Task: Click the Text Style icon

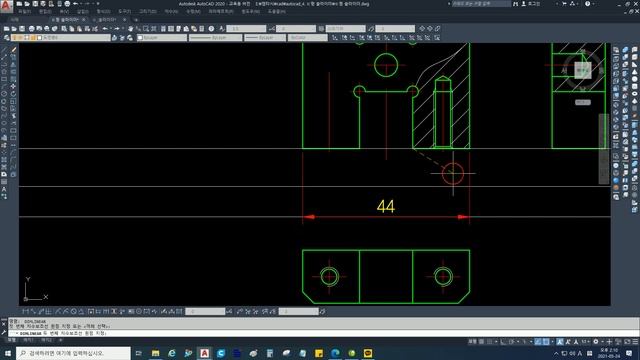Action: tap(222, 29)
